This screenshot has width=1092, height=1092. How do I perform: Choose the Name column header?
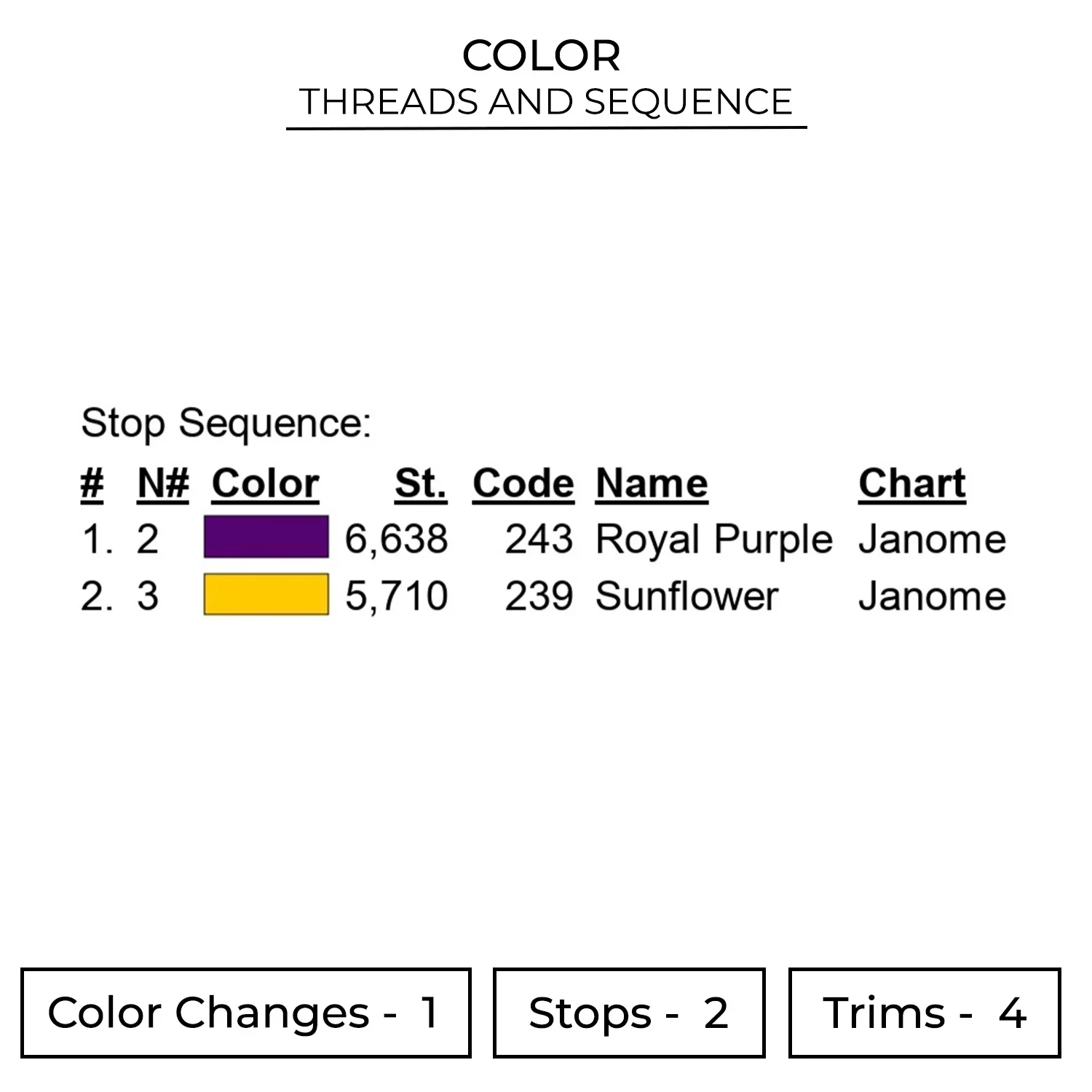pos(652,483)
